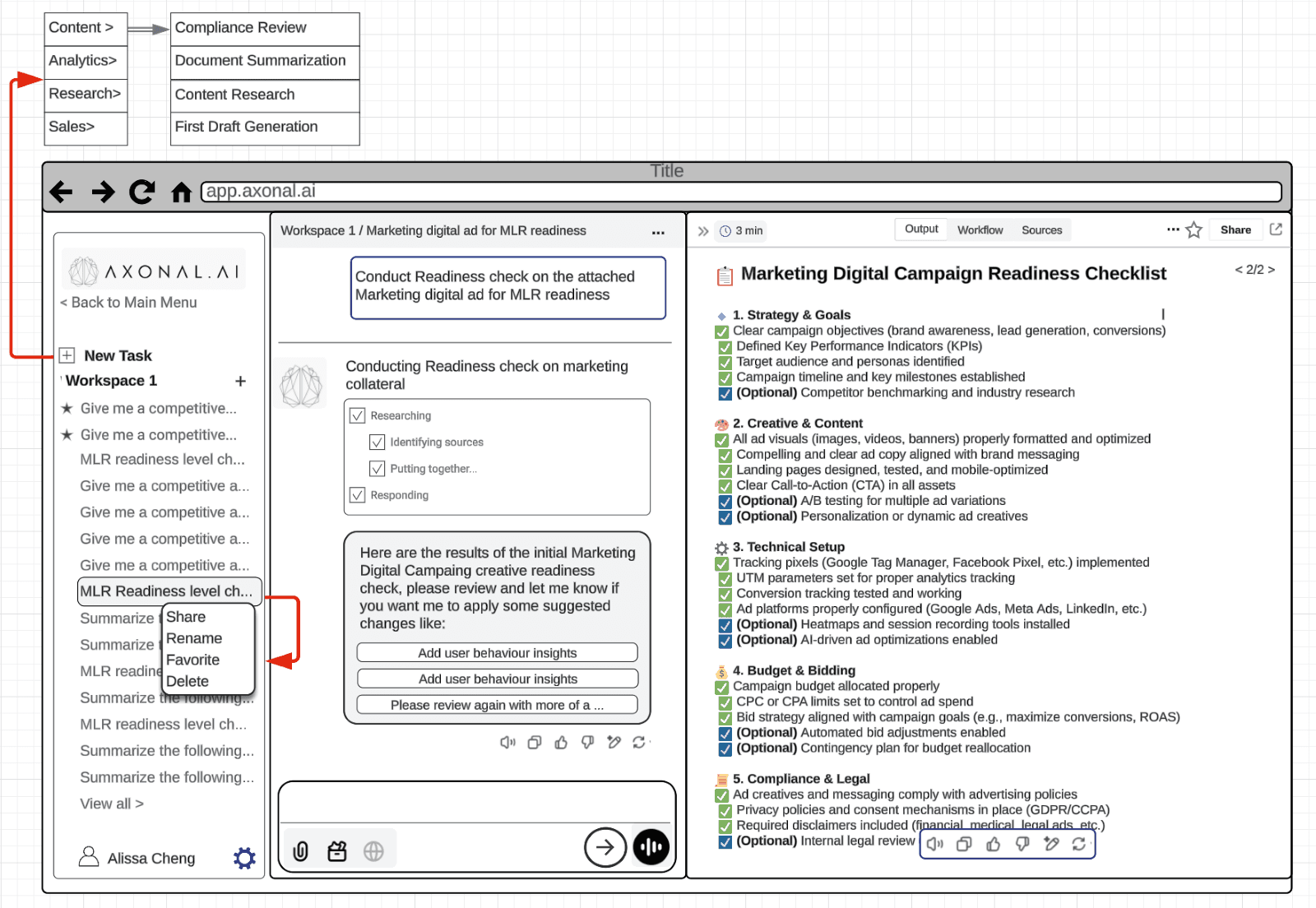Click the browser forward arrow
The height and width of the screenshot is (908, 1316).
click(x=103, y=192)
